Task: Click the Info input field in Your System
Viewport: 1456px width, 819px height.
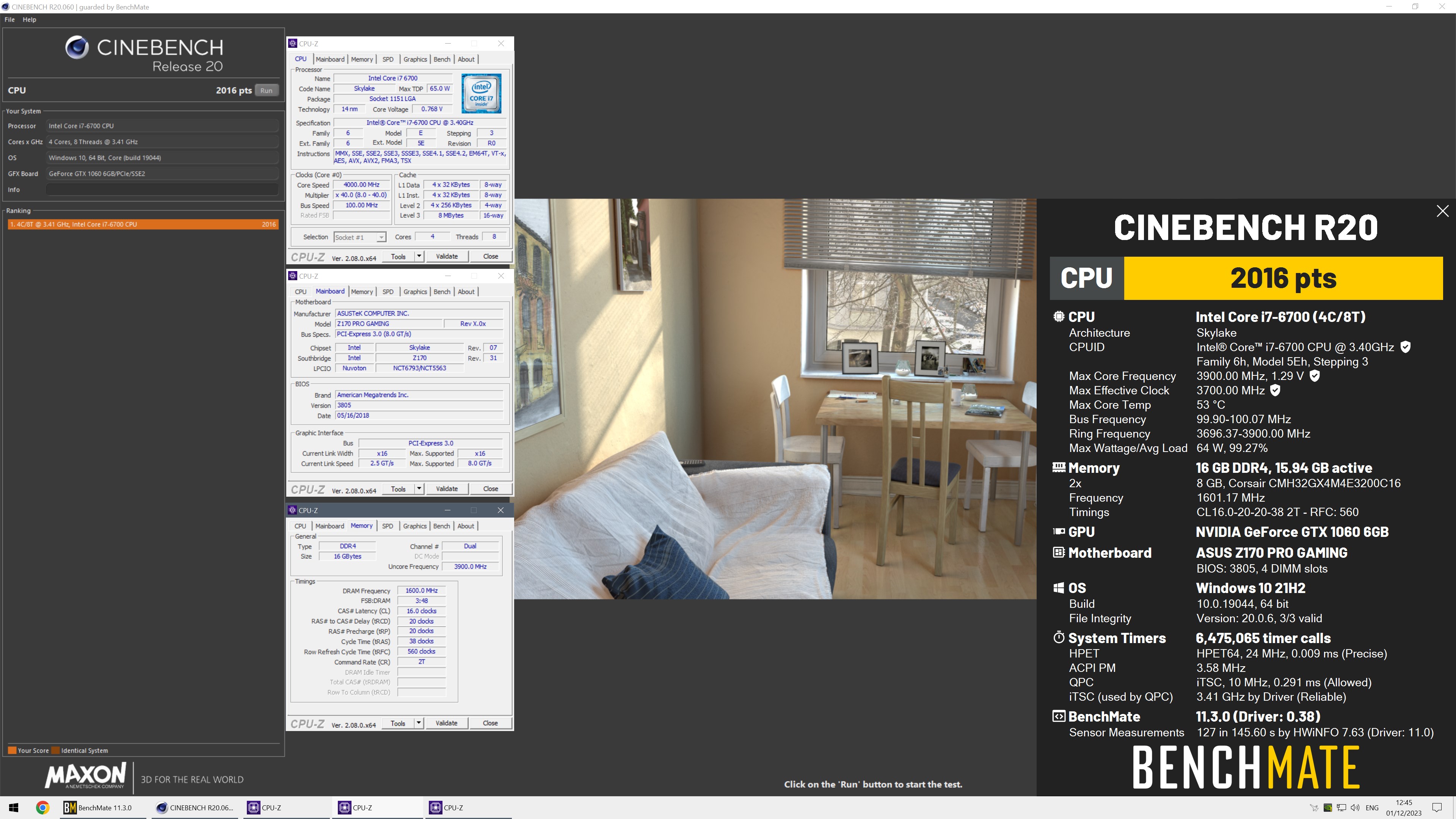Action: click(162, 190)
